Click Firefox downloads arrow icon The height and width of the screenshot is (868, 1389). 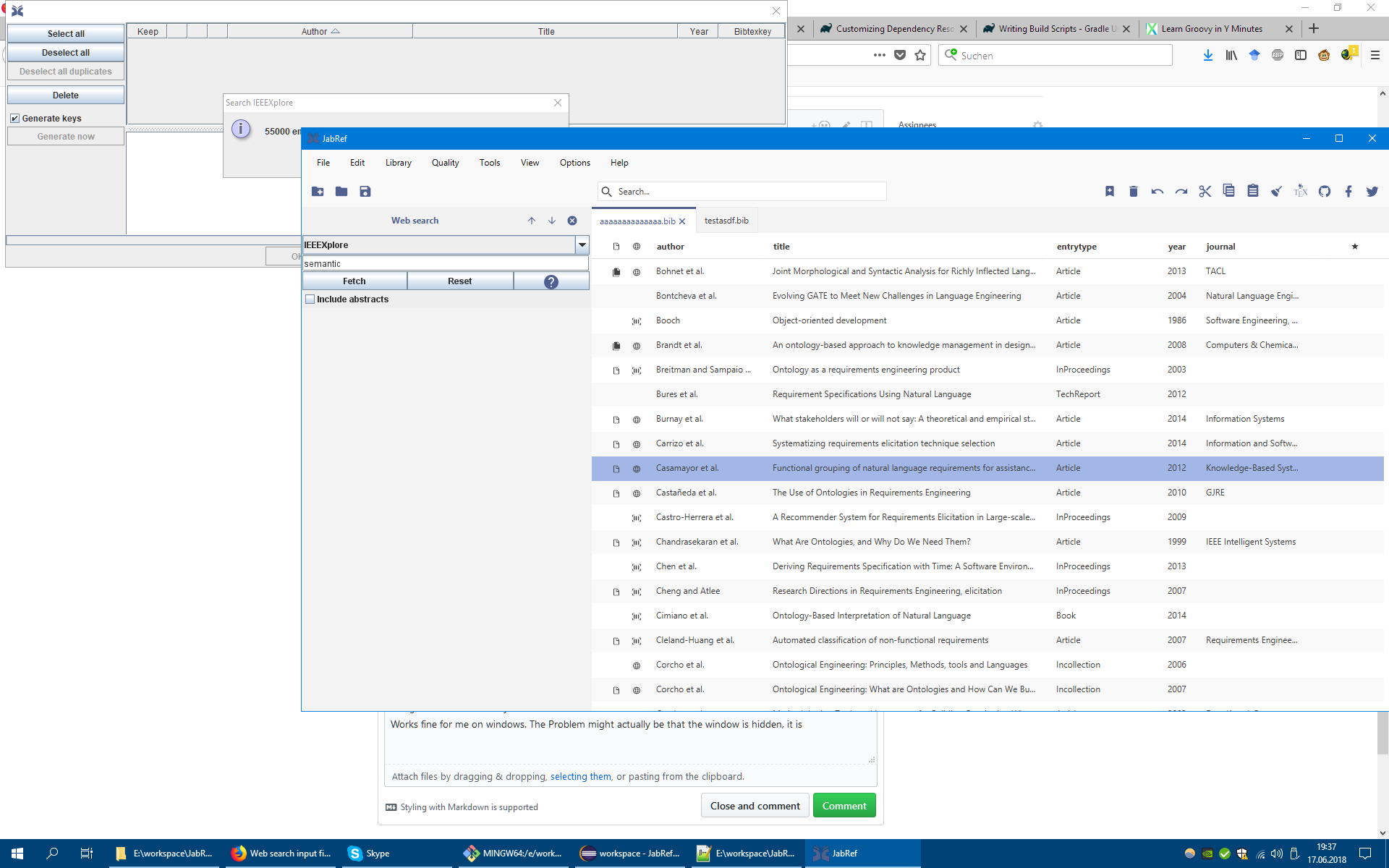click(1208, 56)
